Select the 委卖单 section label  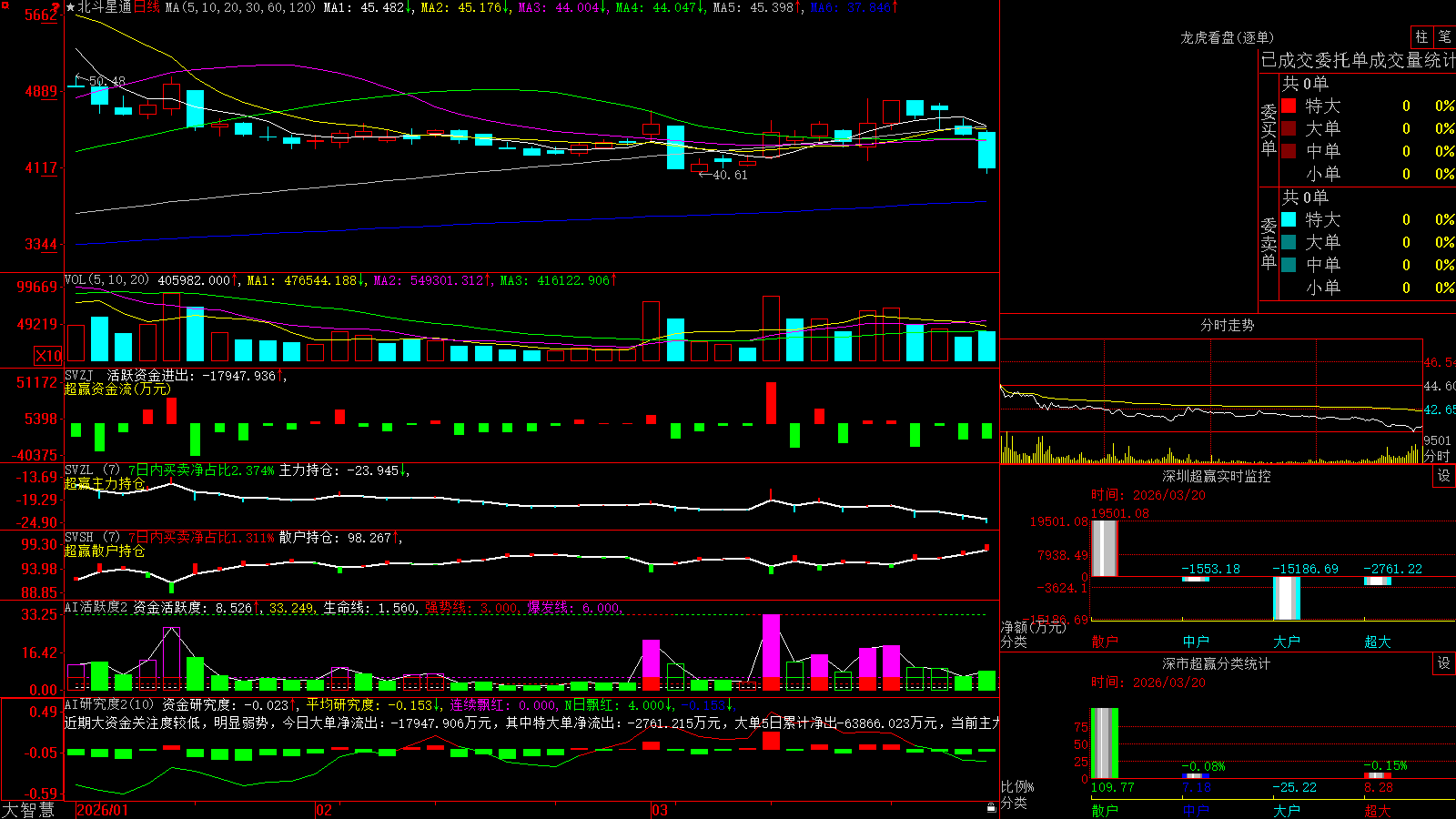(x=1269, y=244)
